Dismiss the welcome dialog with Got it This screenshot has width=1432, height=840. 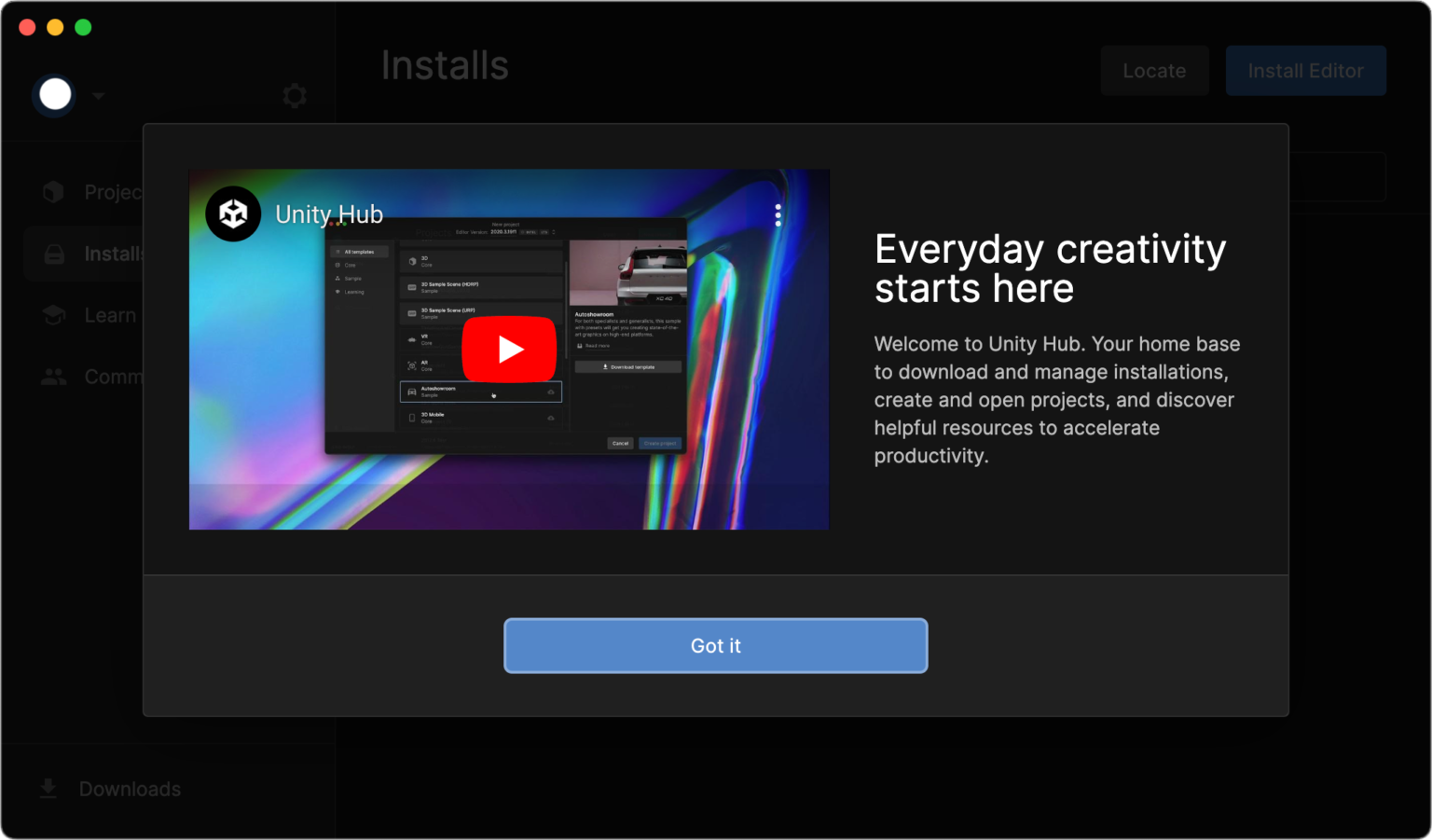(715, 645)
